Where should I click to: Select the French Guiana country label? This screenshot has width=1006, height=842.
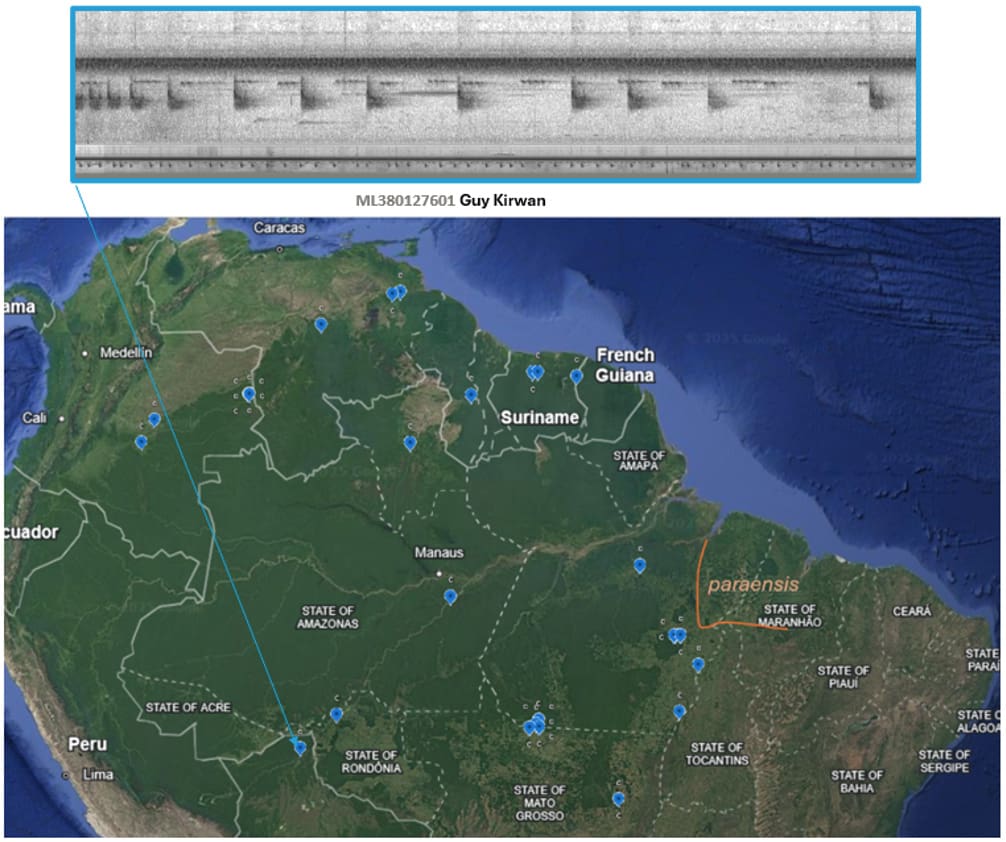tap(625, 365)
